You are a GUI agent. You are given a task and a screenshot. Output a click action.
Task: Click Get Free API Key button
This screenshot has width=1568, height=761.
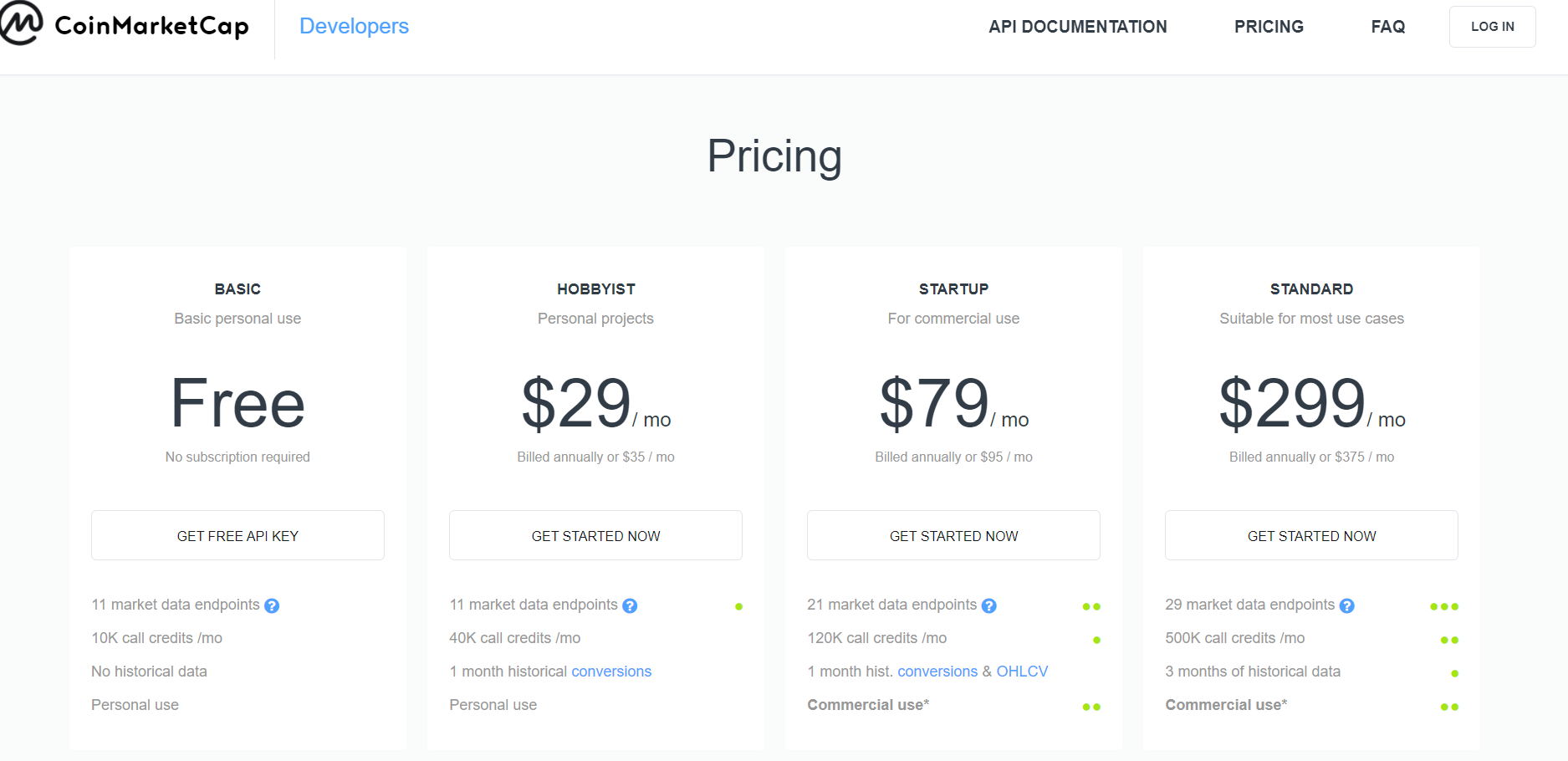(237, 535)
